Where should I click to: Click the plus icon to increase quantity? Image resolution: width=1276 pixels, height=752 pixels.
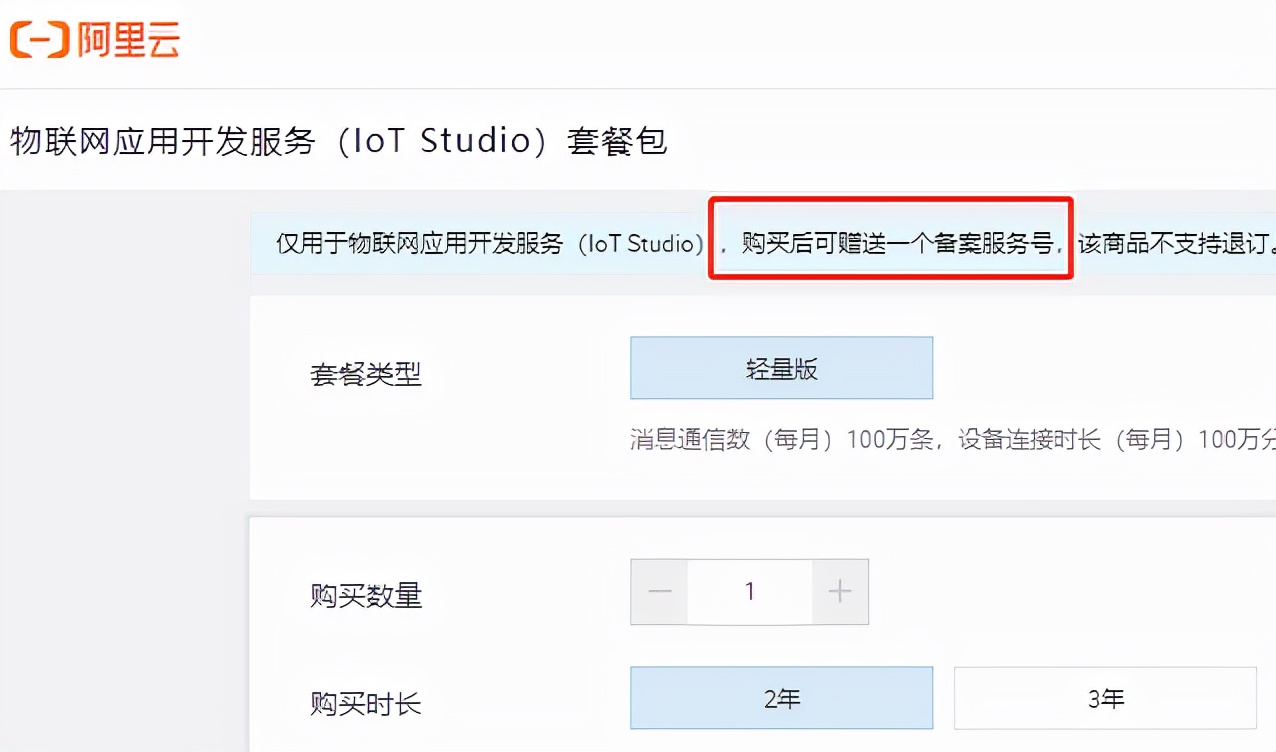coord(839,591)
